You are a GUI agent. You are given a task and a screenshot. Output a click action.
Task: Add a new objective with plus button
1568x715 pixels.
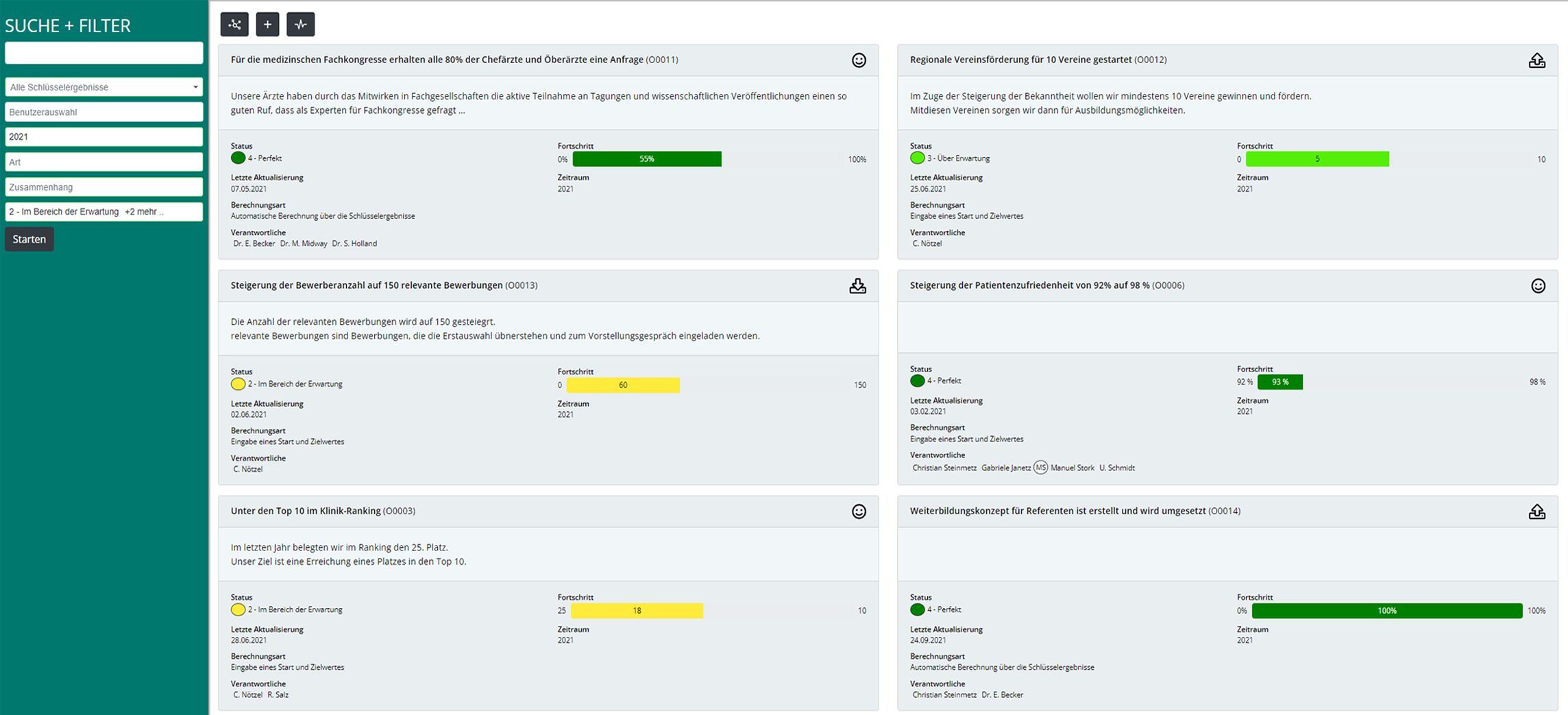[267, 25]
